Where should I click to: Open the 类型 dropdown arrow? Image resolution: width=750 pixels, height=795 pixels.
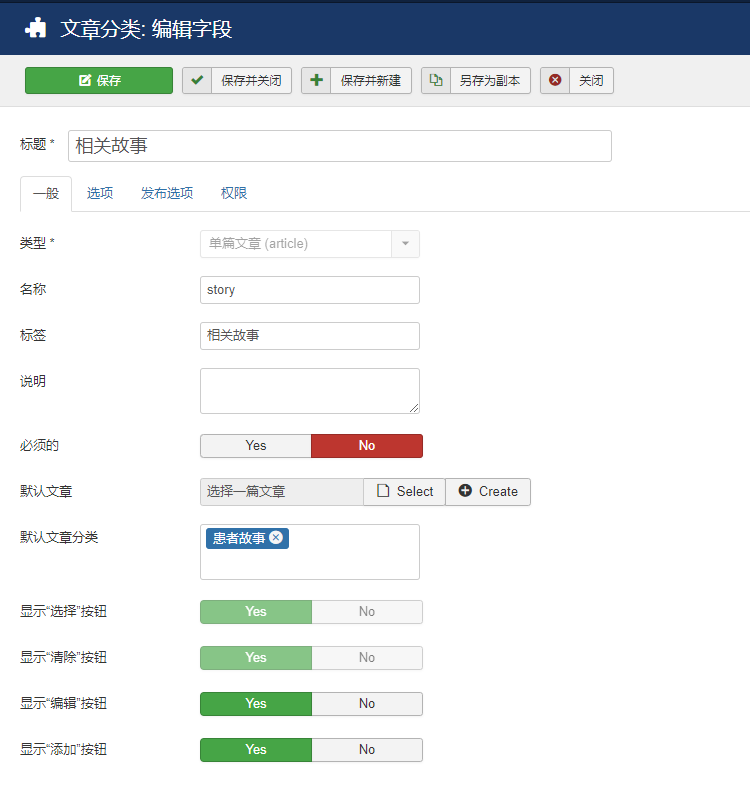pos(405,244)
